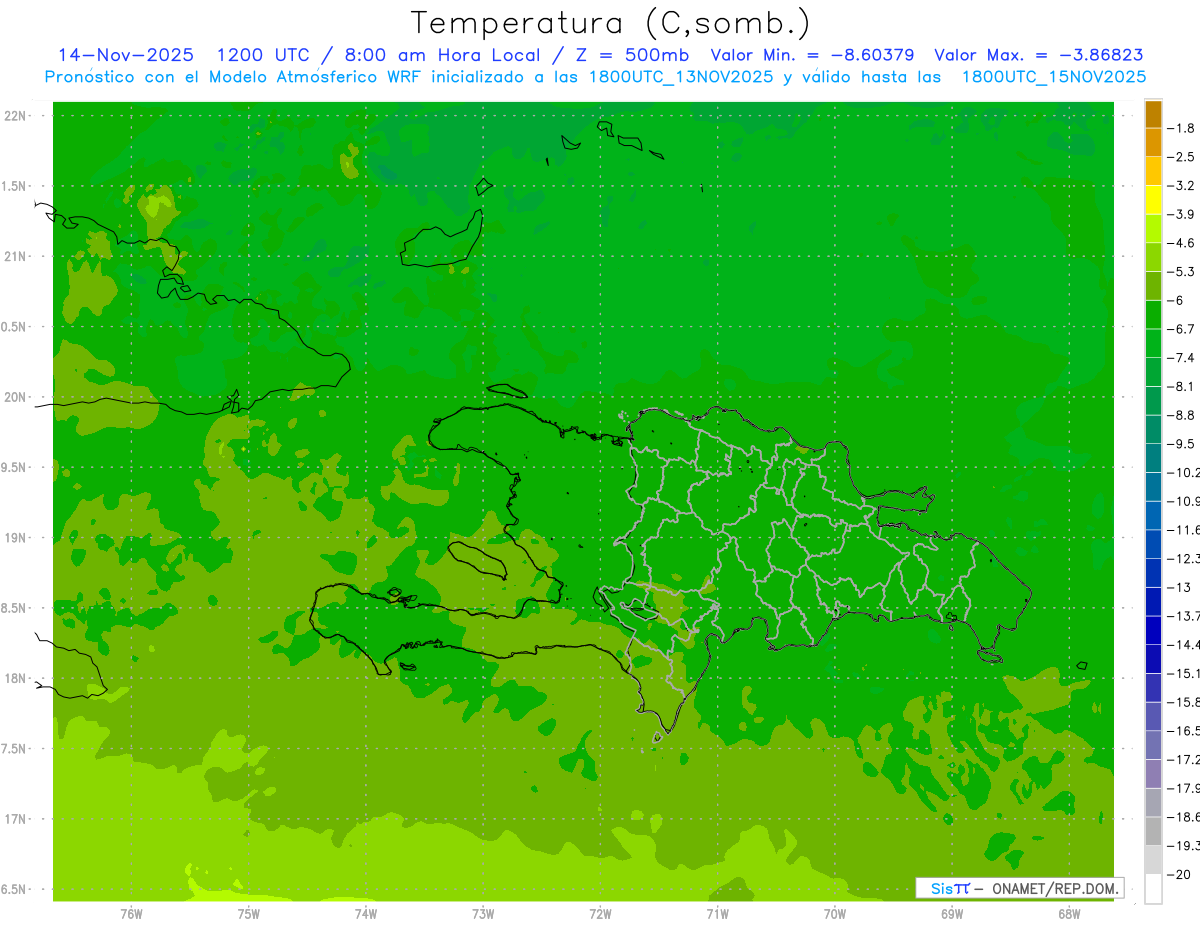Click the '-1.8' legend value
Screen dimensions: 1200x927
[x=1181, y=128]
